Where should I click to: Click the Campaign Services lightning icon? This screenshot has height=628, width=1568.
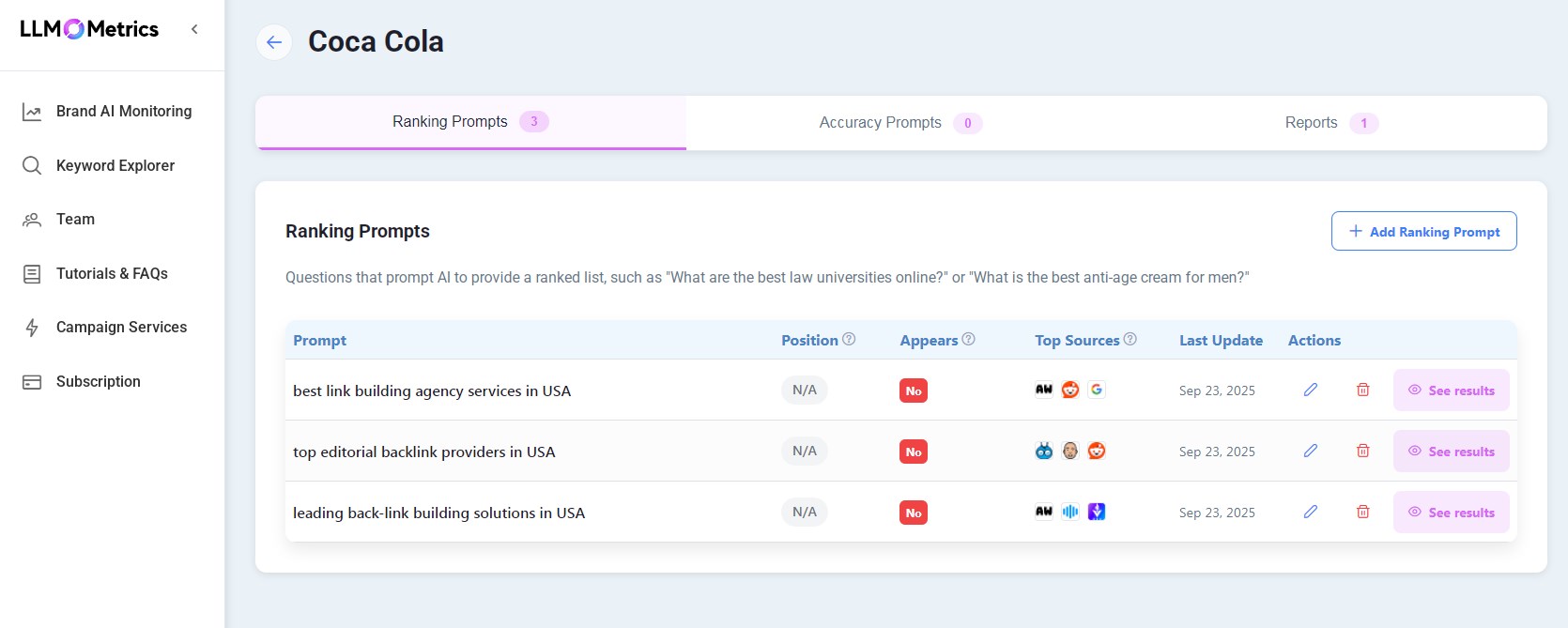pyautogui.click(x=32, y=328)
